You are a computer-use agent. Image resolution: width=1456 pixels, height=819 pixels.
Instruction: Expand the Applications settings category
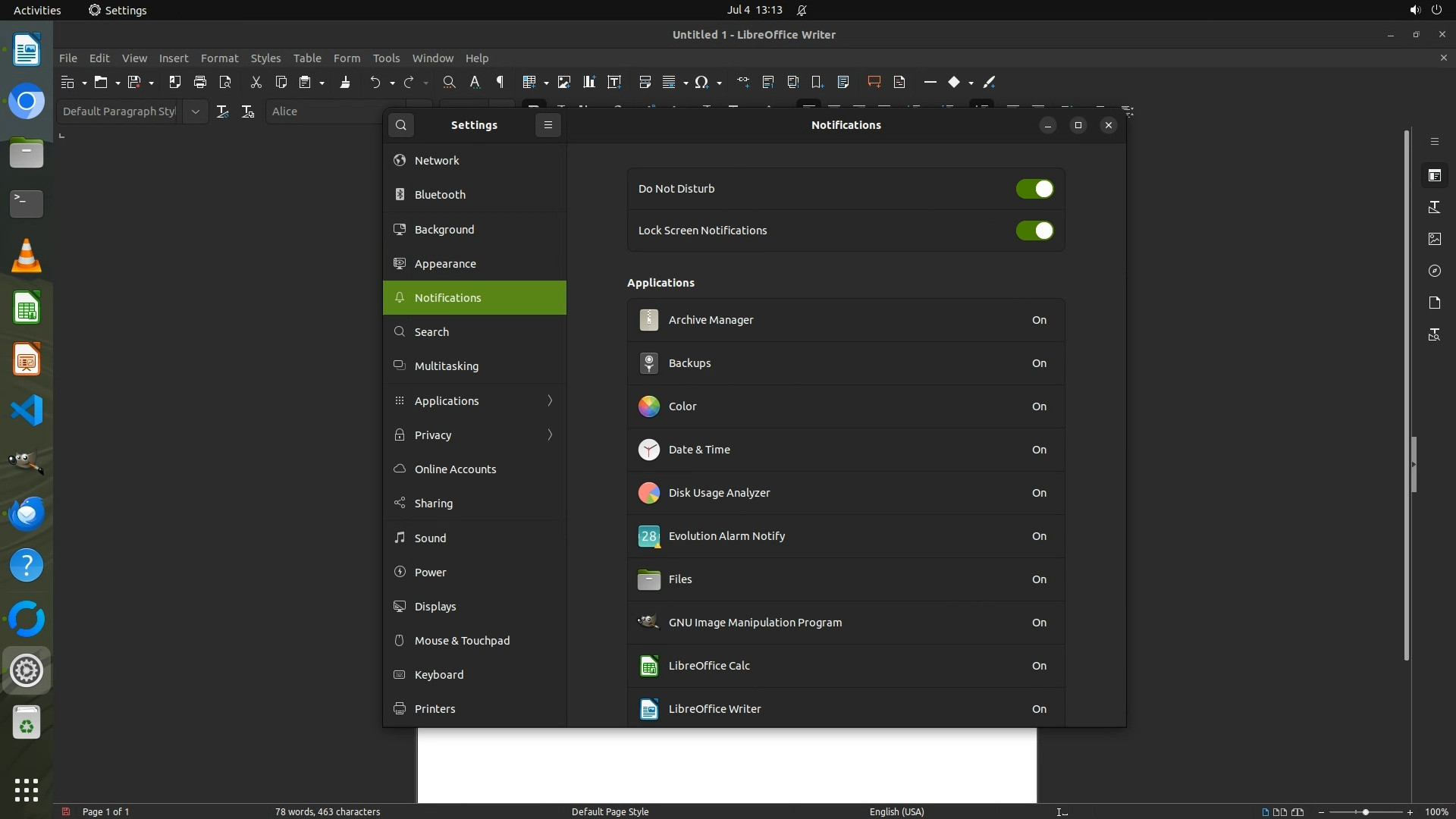pos(474,400)
